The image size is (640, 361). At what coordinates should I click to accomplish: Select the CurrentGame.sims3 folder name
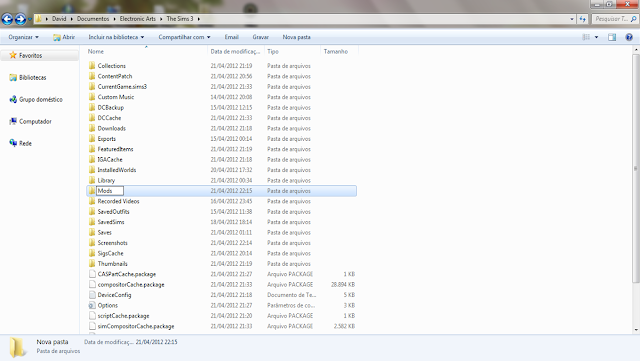click(122, 87)
